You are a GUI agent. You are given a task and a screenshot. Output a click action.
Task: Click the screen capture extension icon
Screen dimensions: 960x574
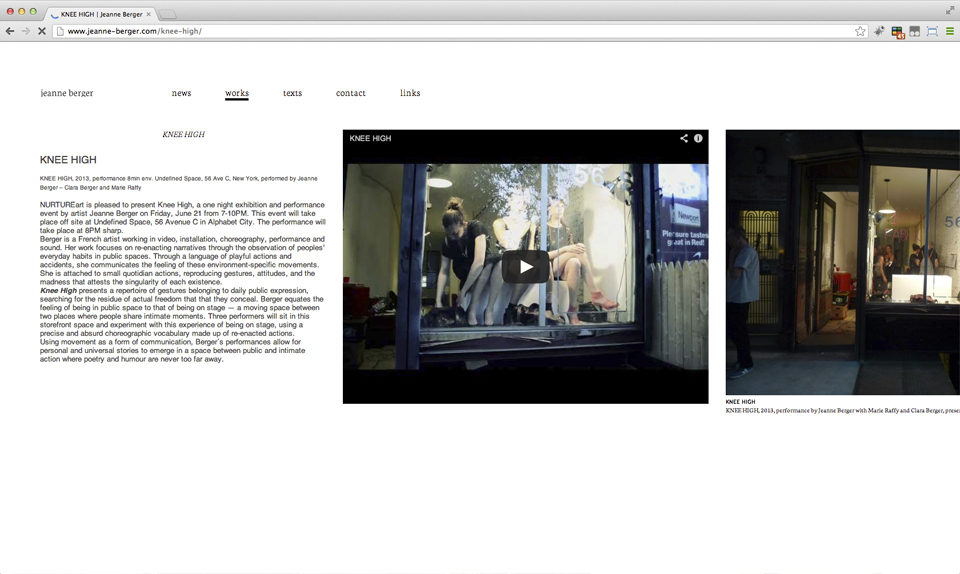coord(932,31)
